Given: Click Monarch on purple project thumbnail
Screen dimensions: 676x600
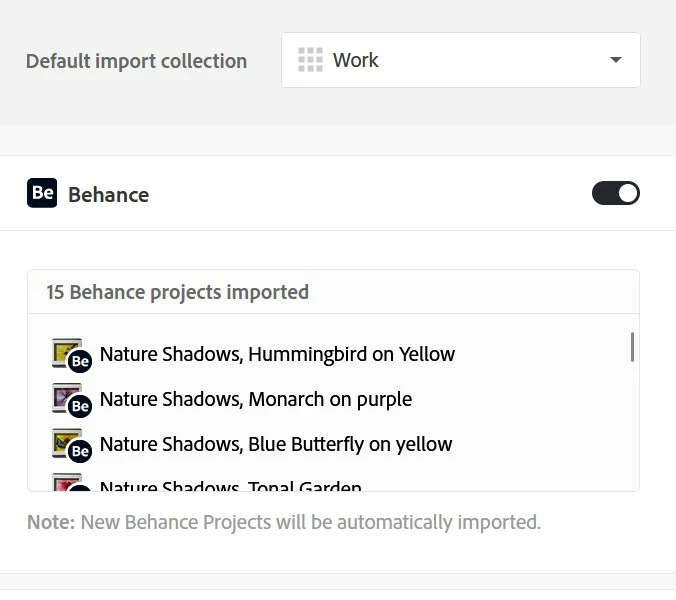Looking at the screenshot, I should 64,395.
